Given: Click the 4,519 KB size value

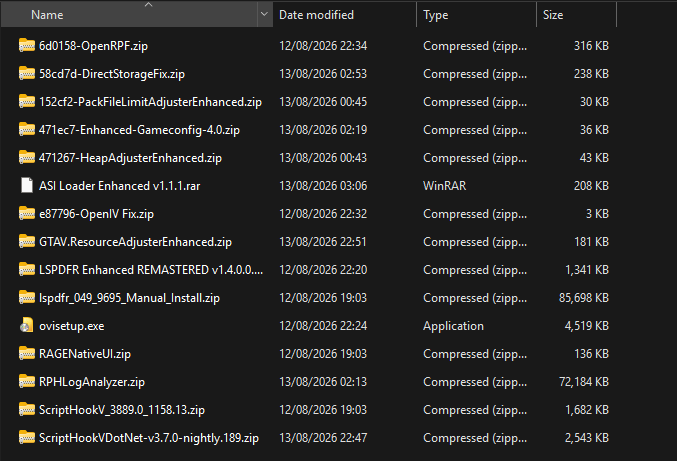Looking at the screenshot, I should click(587, 326).
